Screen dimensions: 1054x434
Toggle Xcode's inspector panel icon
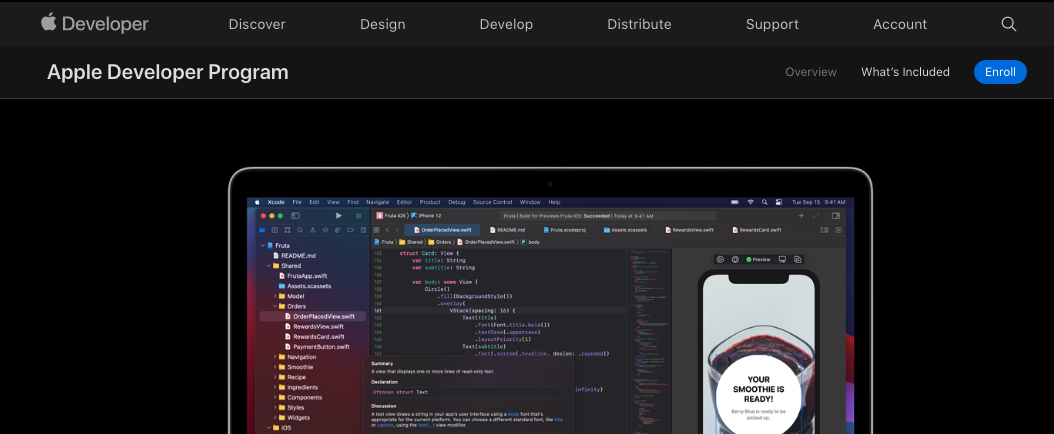click(836, 216)
